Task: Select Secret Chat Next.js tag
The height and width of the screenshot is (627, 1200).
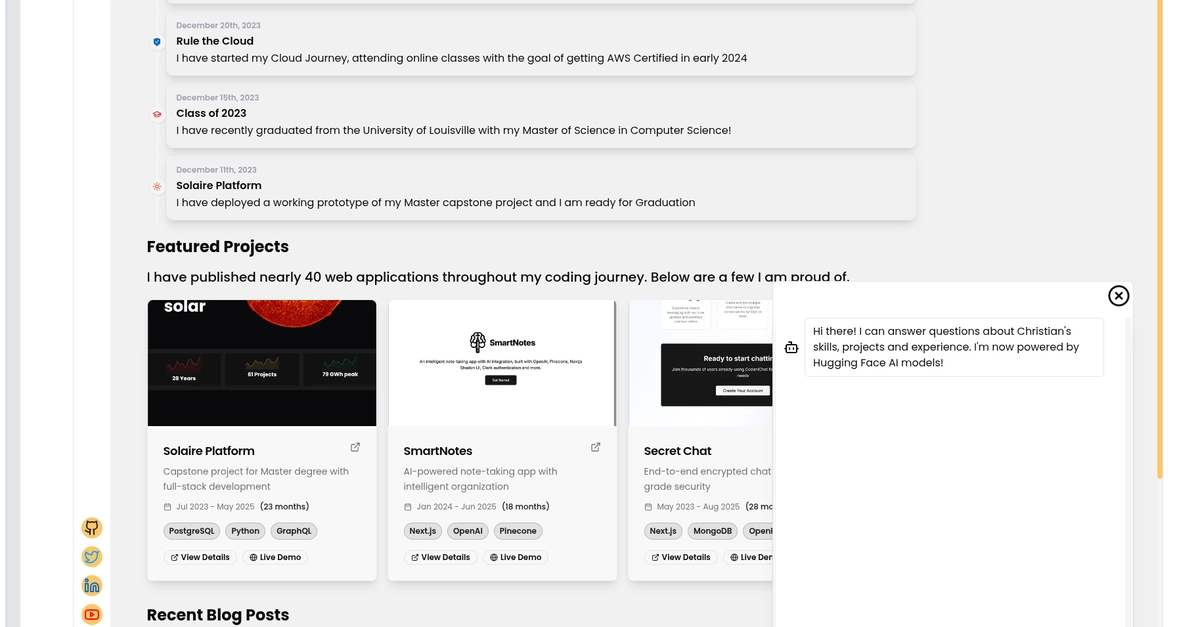Action: [663, 531]
